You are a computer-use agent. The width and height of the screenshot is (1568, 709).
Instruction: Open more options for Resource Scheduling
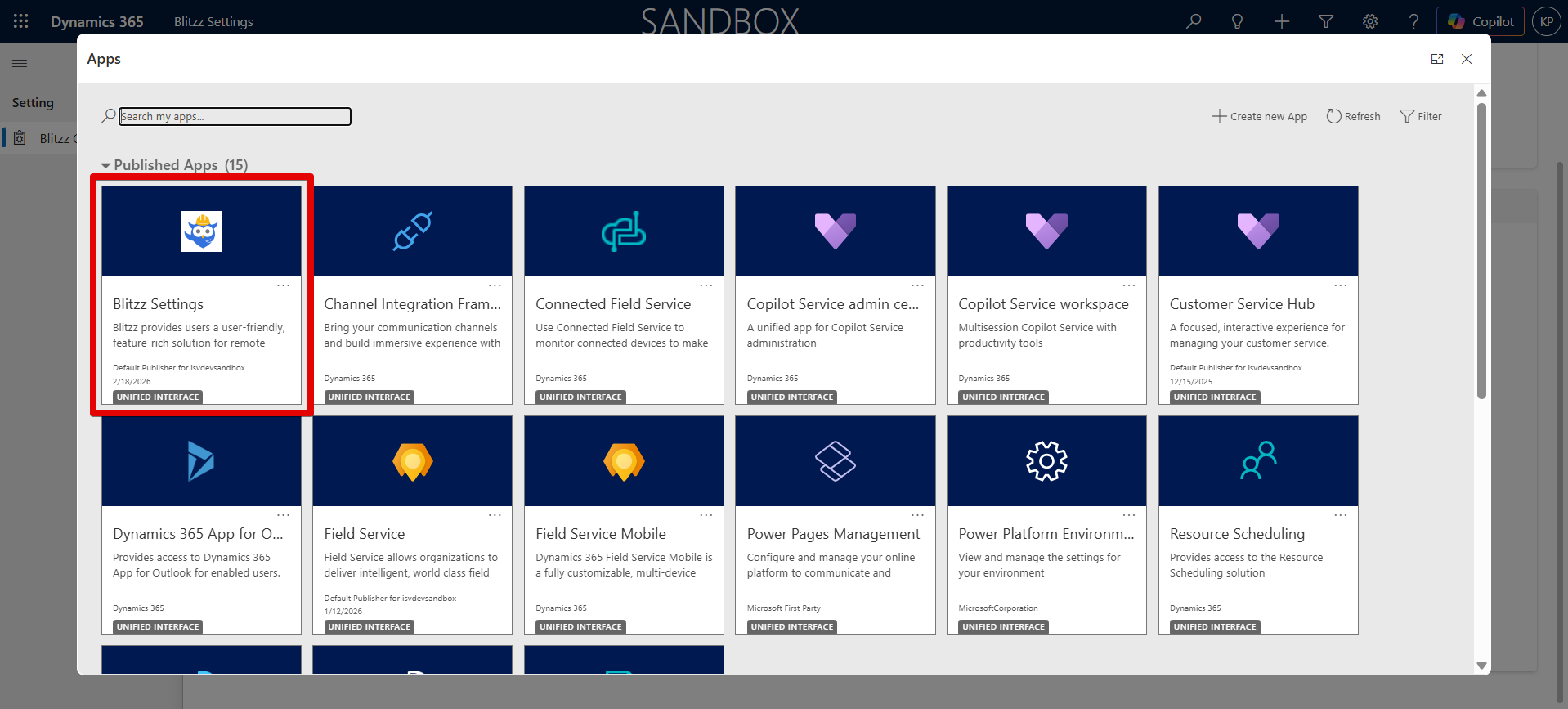(x=1341, y=515)
